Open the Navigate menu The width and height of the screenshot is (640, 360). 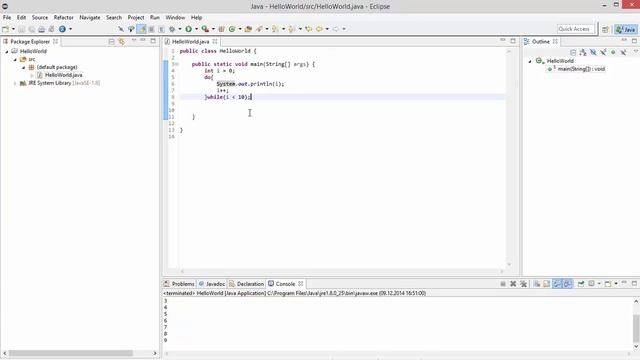click(x=90, y=18)
